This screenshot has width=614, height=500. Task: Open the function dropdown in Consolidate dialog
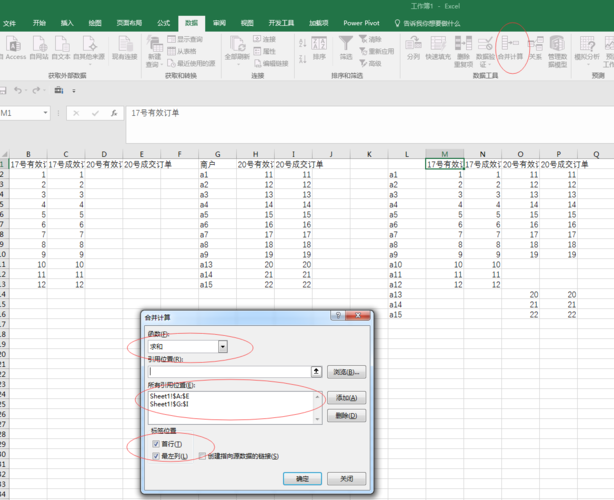tap(223, 347)
